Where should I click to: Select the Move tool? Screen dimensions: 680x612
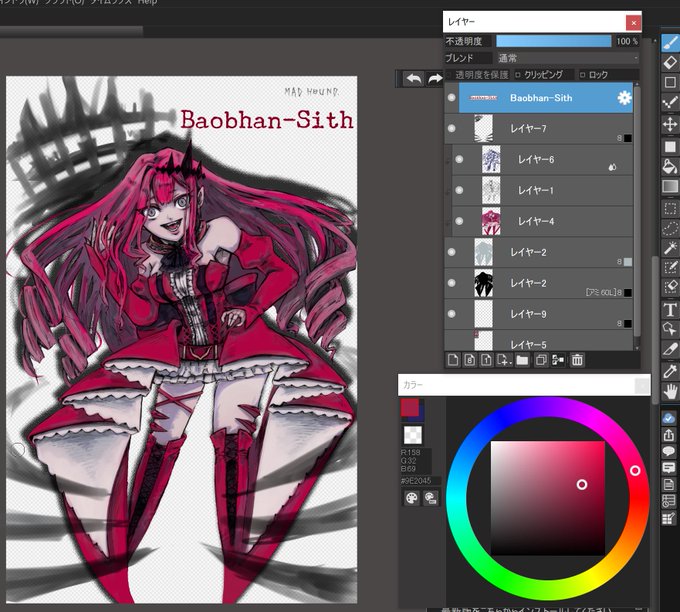[x=670, y=124]
